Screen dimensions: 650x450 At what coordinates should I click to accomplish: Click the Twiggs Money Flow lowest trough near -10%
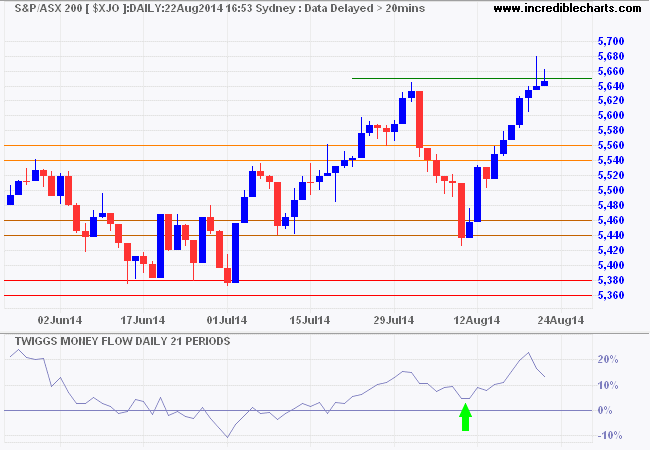(x=227, y=437)
